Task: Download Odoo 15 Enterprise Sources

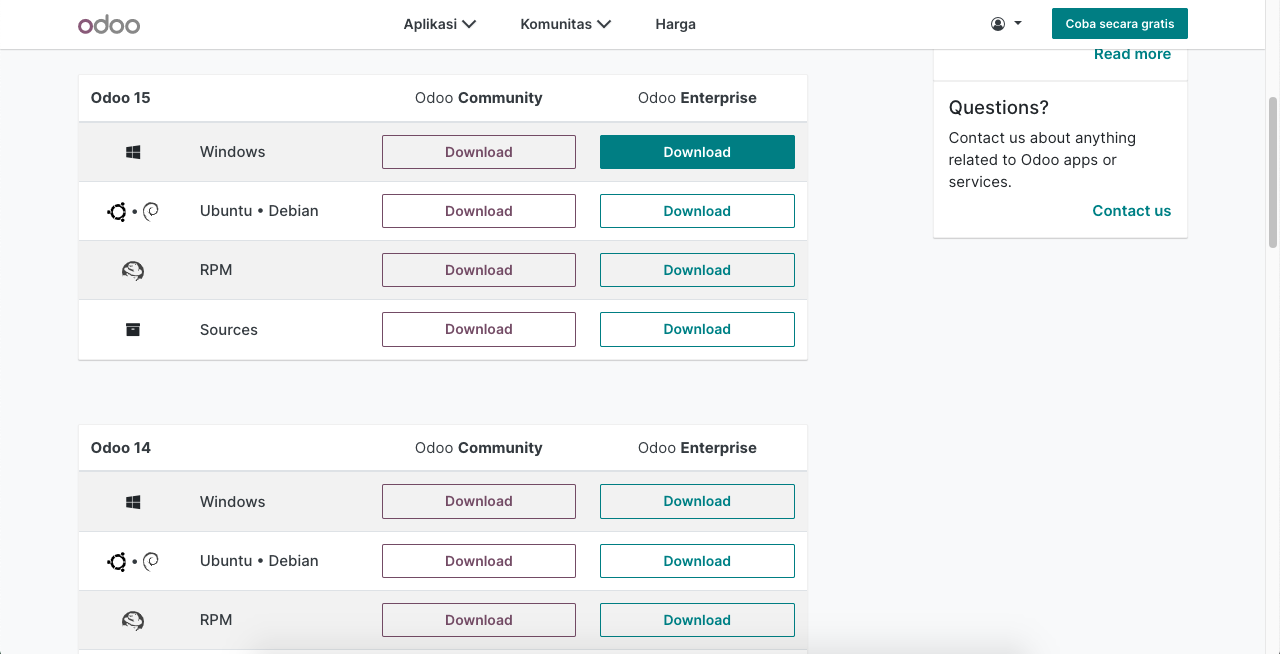Action: pyautogui.click(x=697, y=329)
